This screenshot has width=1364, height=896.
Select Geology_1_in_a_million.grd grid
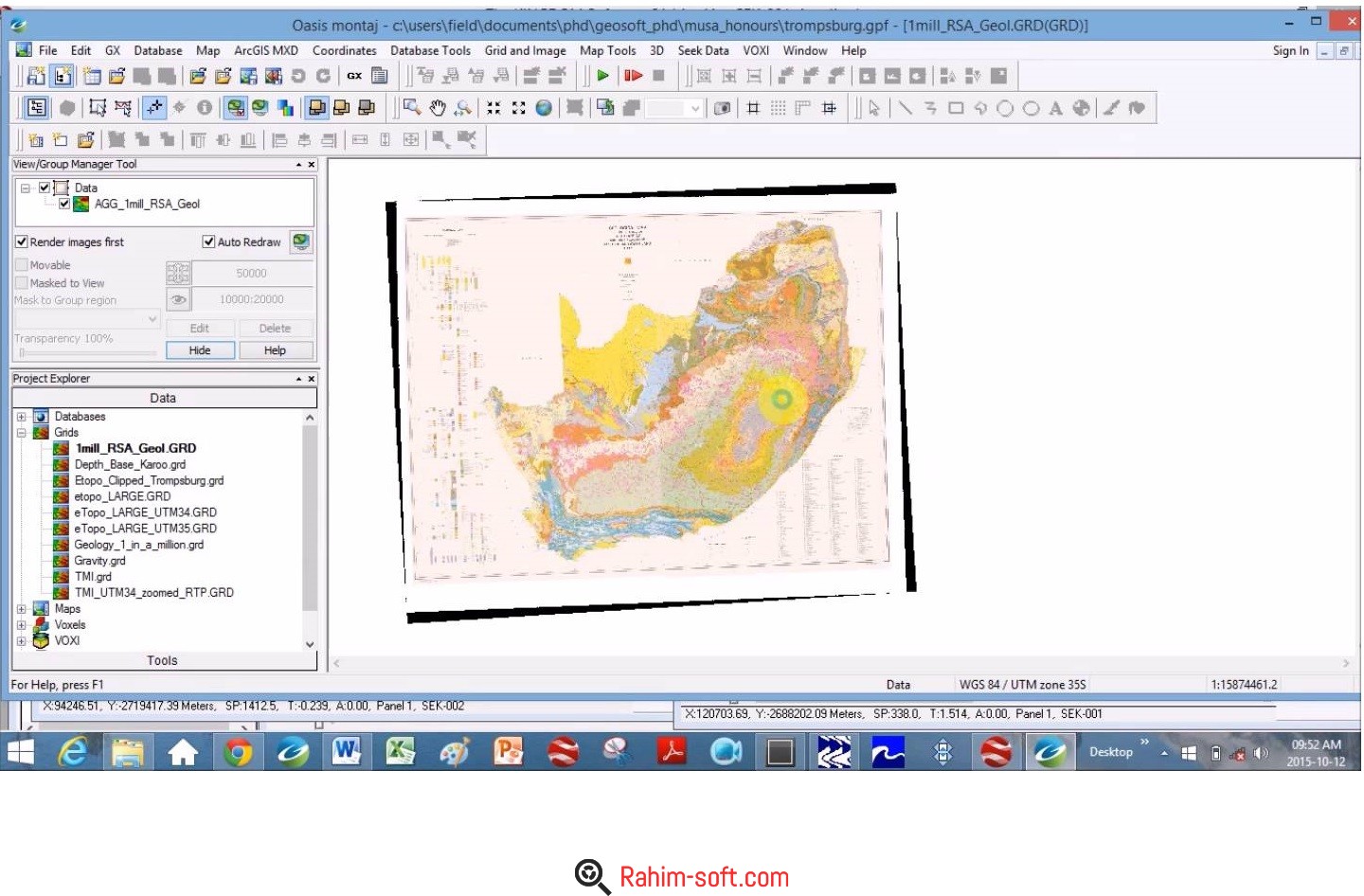139,545
